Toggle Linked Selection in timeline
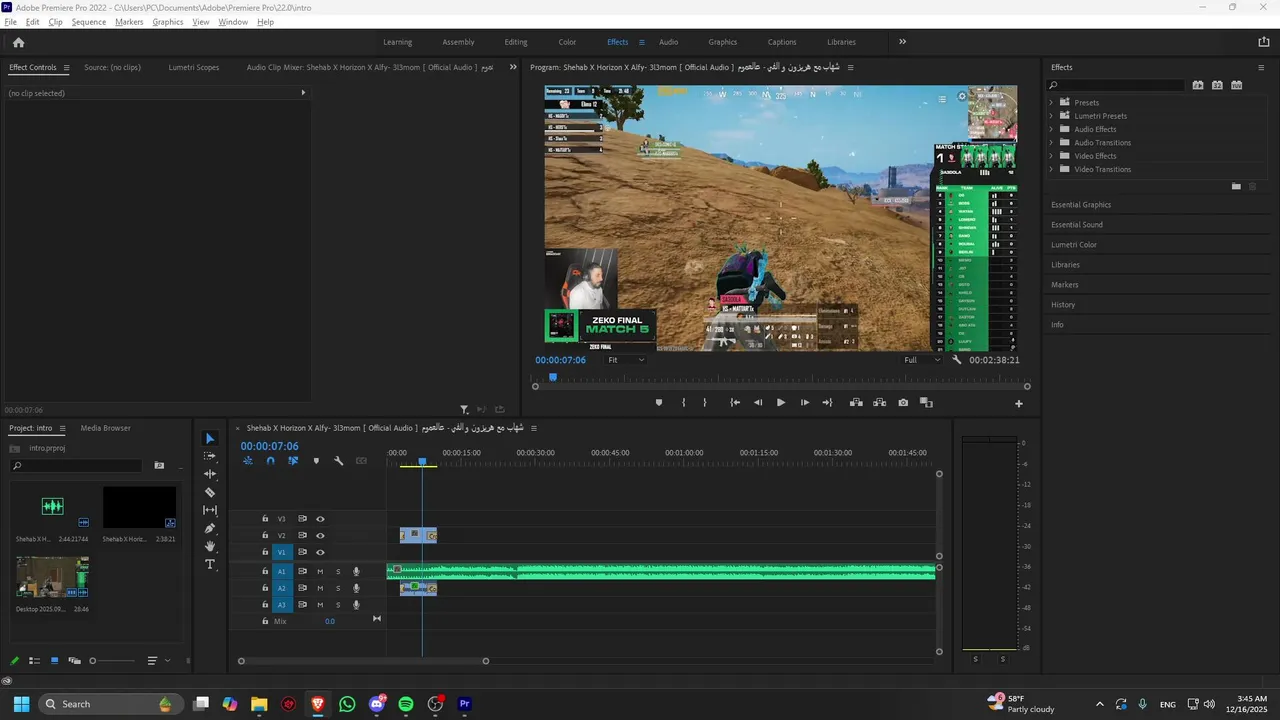The width and height of the screenshot is (1280, 720). coord(293,461)
